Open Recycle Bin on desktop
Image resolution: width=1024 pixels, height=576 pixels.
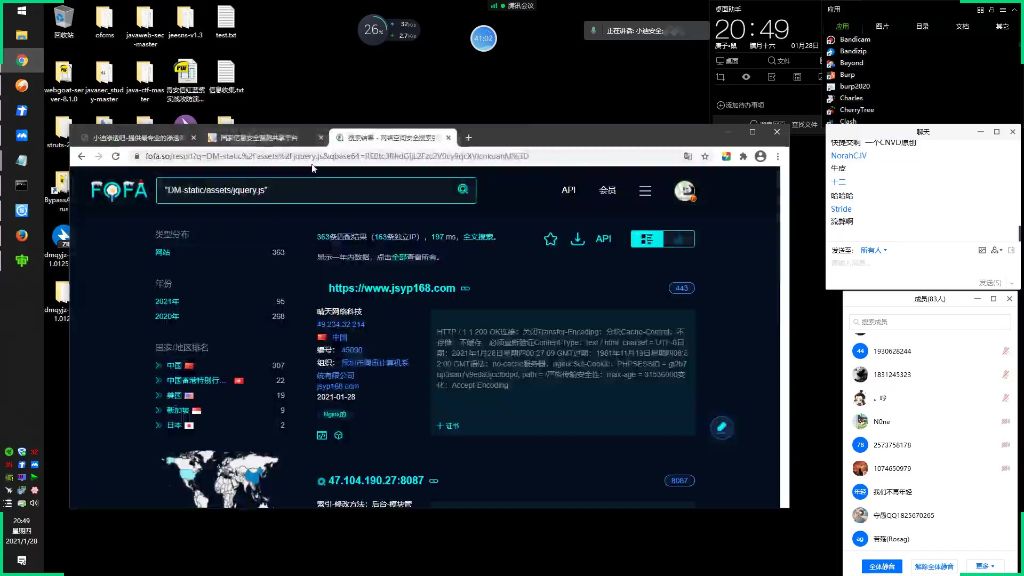pyautogui.click(x=63, y=22)
